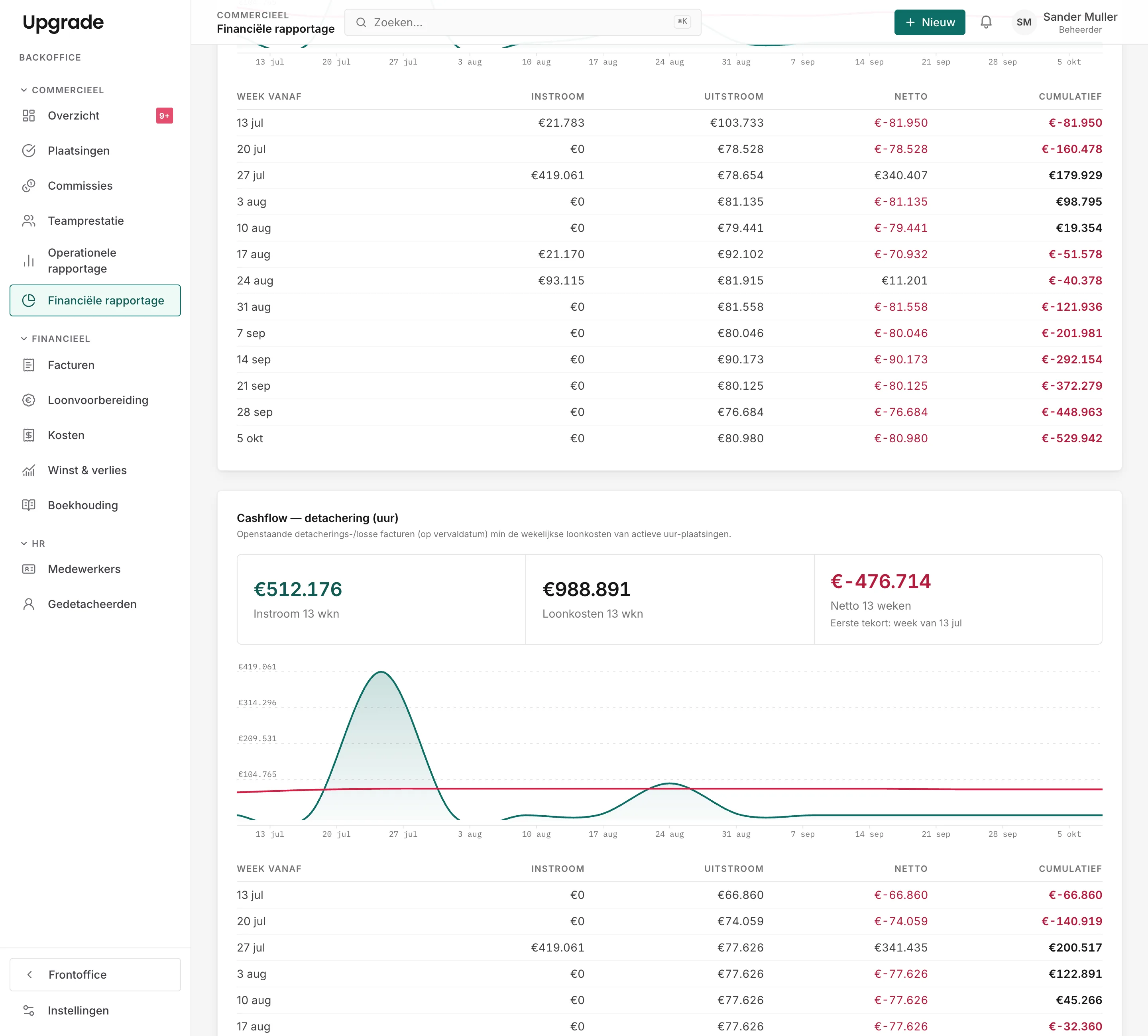Image resolution: width=1148 pixels, height=1036 pixels.
Task: Open Medewerkers list
Action: 95,569
